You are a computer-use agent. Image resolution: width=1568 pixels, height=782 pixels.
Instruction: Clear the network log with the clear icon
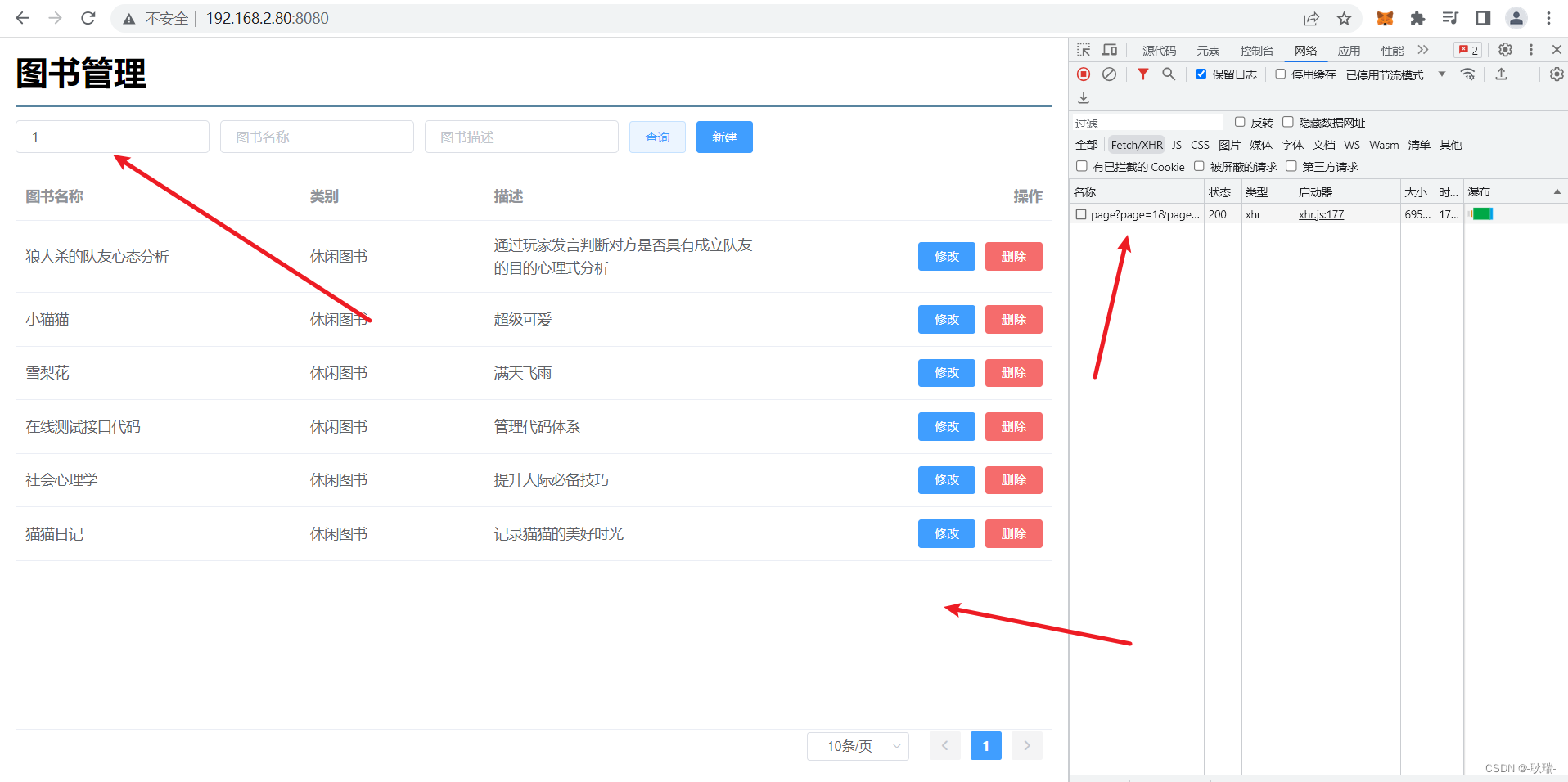pos(1109,74)
